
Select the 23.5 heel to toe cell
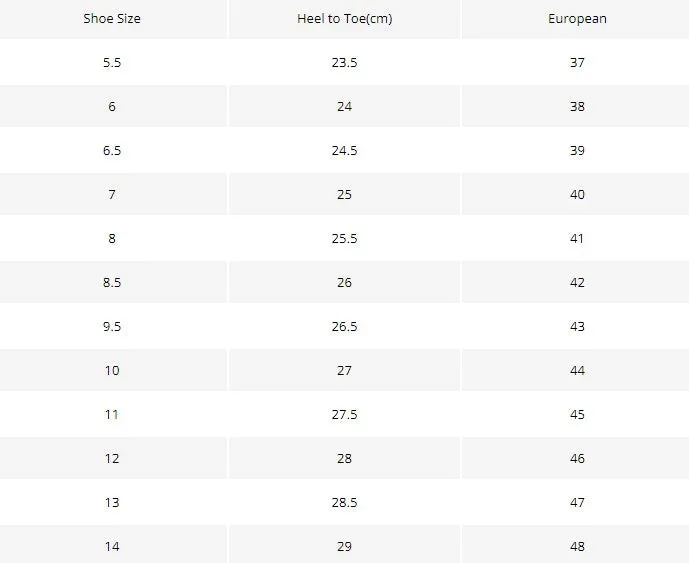pyautogui.click(x=344, y=62)
